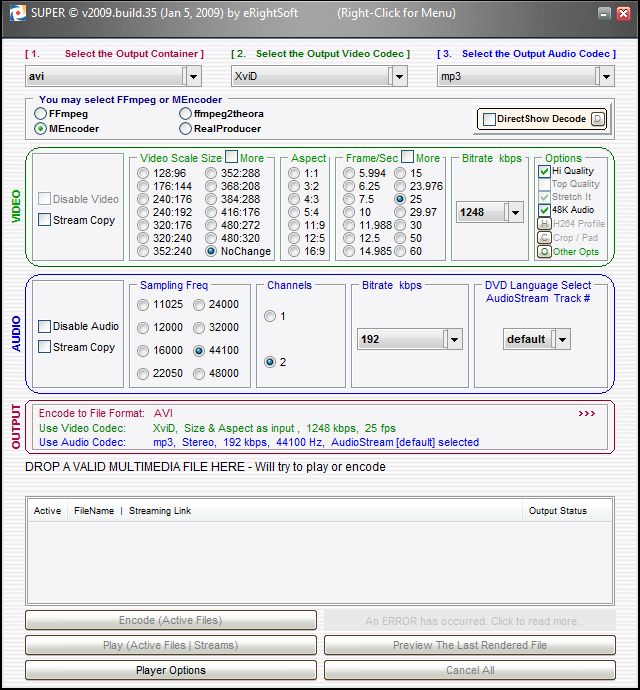Choose 320:240 video scale size
The image size is (640, 690).
coord(143,239)
